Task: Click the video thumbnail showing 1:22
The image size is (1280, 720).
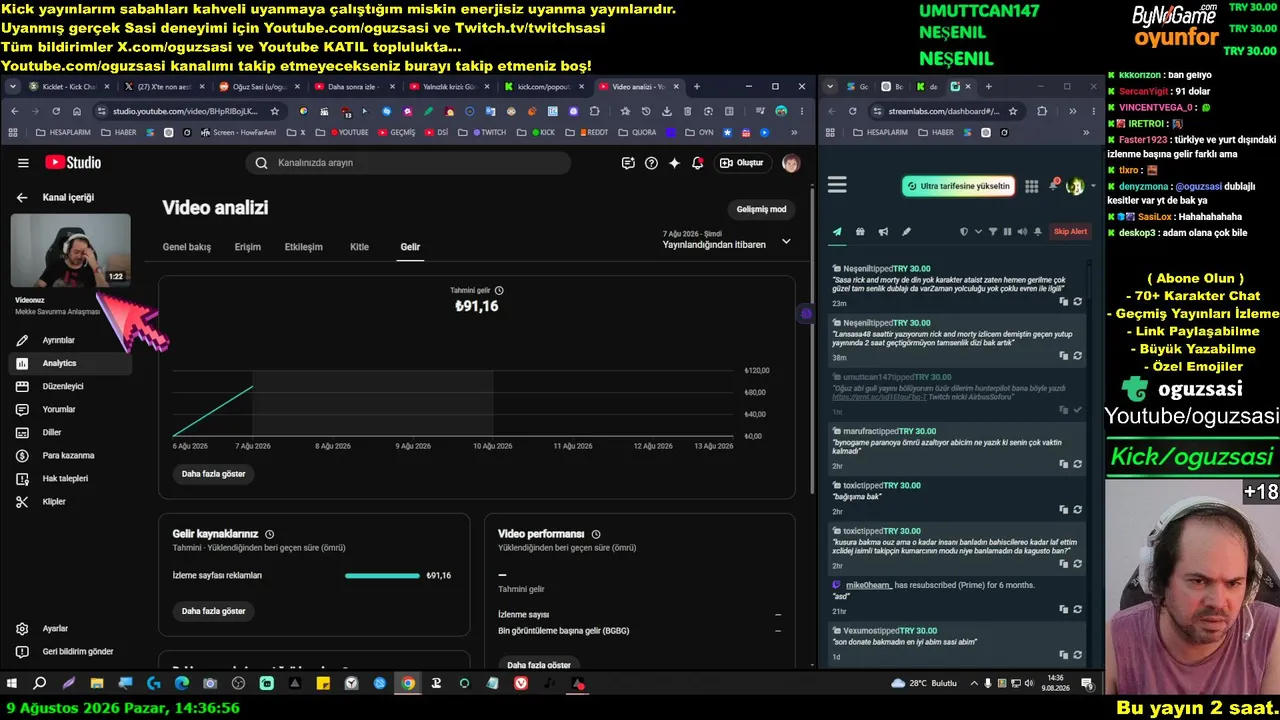Action: coord(70,250)
